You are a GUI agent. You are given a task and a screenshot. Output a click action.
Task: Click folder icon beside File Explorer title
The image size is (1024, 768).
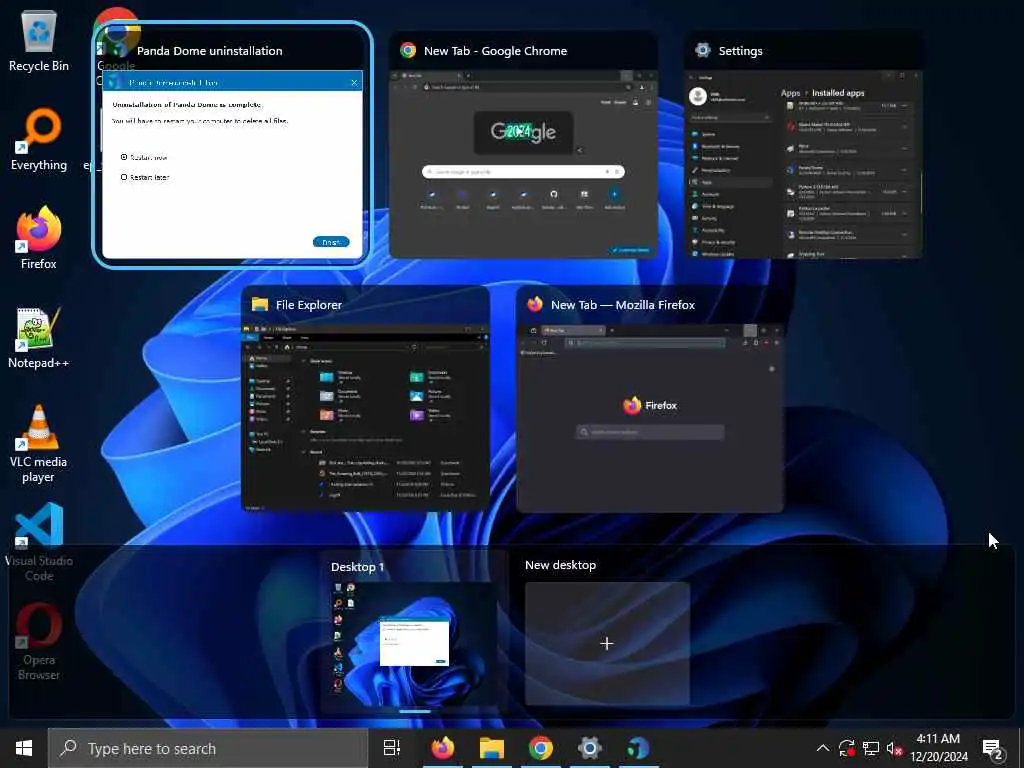coord(260,304)
